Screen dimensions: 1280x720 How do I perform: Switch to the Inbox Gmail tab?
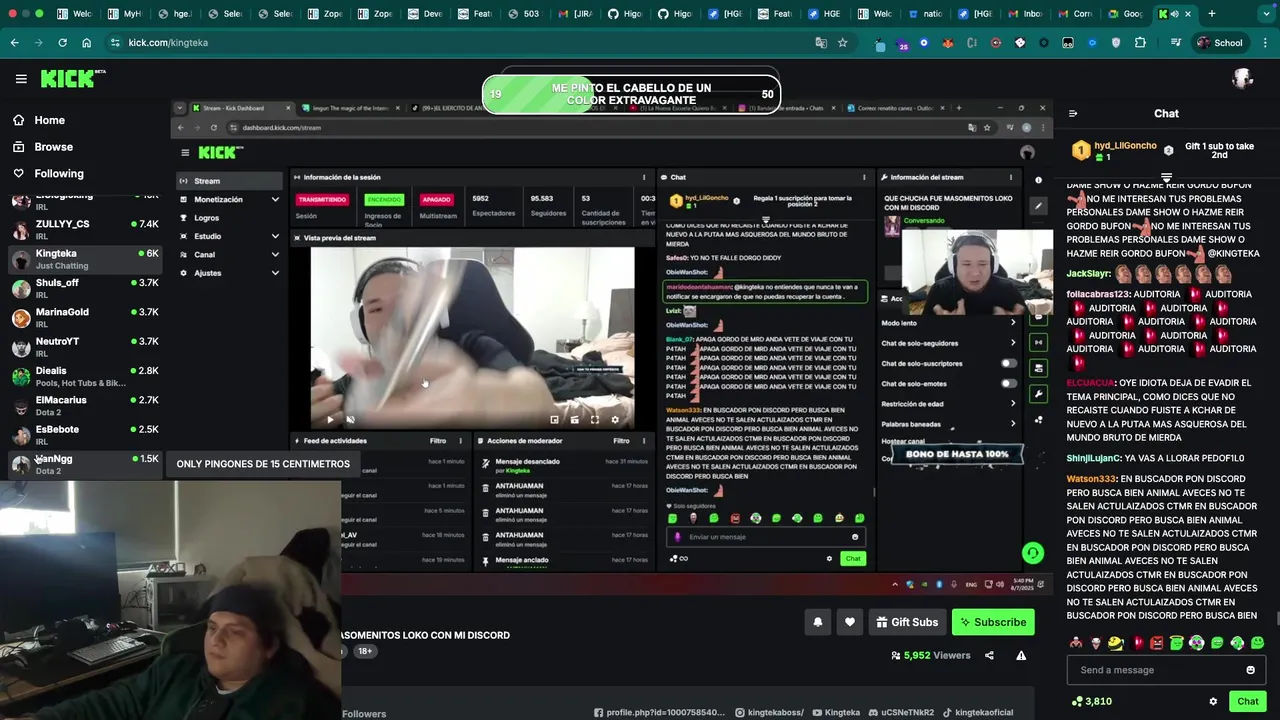point(1027,14)
